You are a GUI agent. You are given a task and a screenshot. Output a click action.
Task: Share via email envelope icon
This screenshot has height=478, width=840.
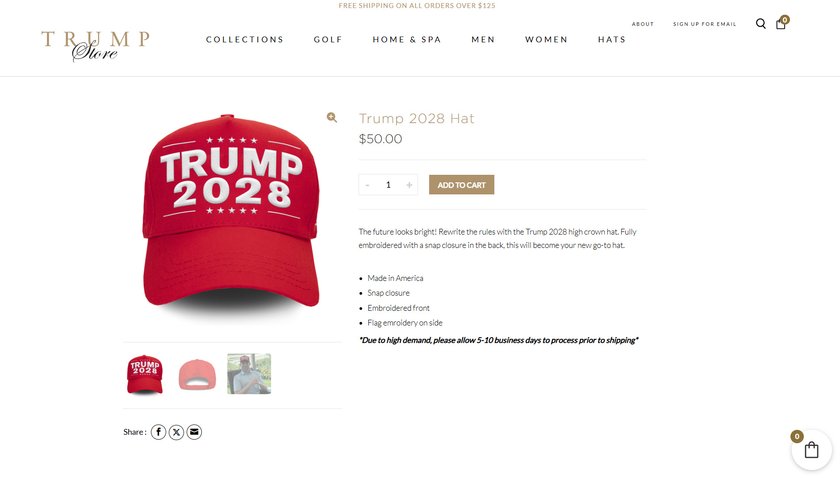194,432
